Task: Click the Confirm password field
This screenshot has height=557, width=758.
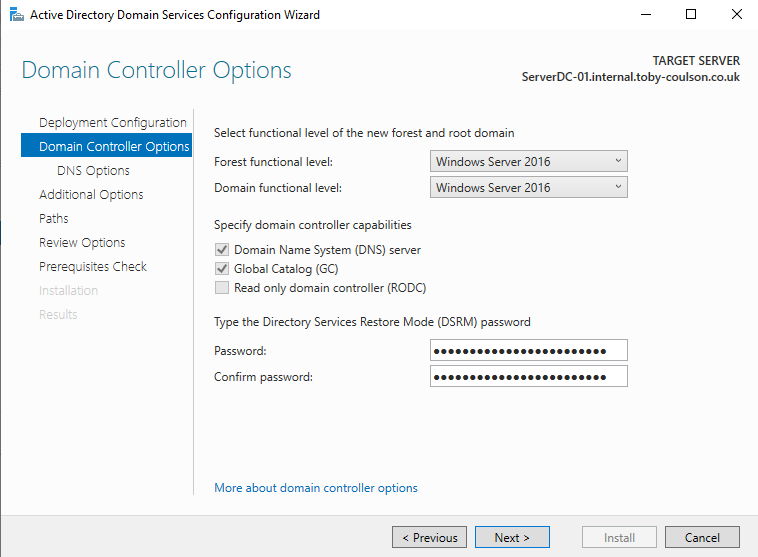Action: point(528,376)
